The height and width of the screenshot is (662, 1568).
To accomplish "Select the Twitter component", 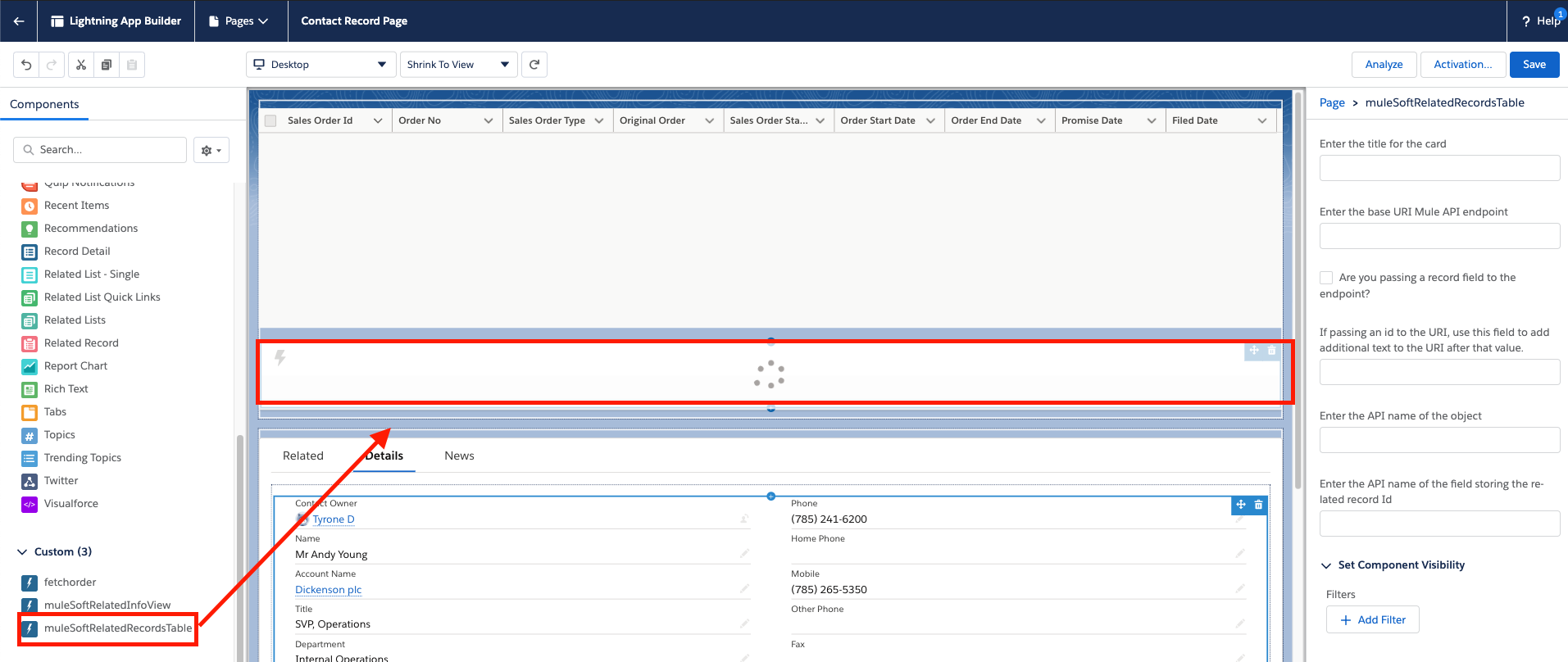I will [x=61, y=481].
